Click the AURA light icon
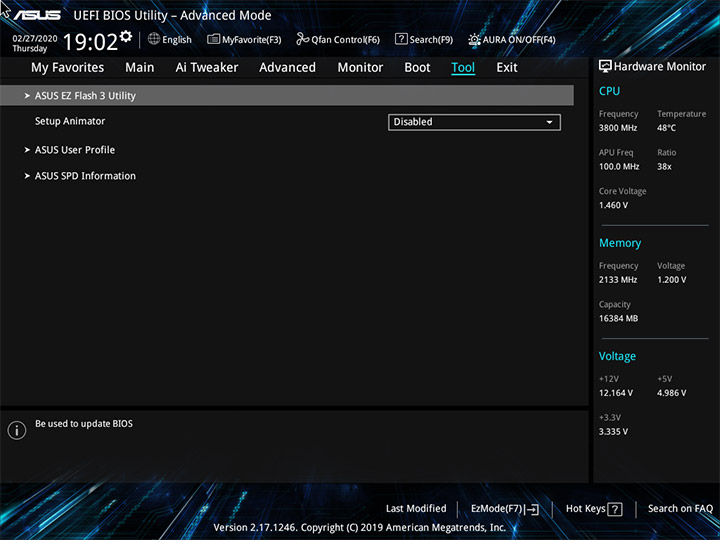This screenshot has height=540, width=720. point(474,39)
